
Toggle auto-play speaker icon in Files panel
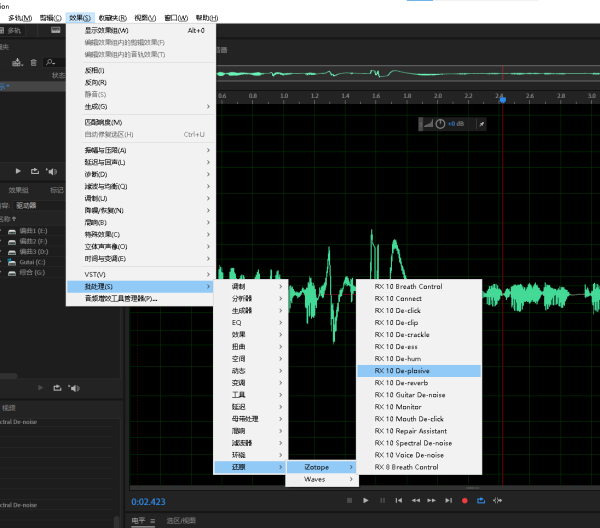click(x=52, y=171)
